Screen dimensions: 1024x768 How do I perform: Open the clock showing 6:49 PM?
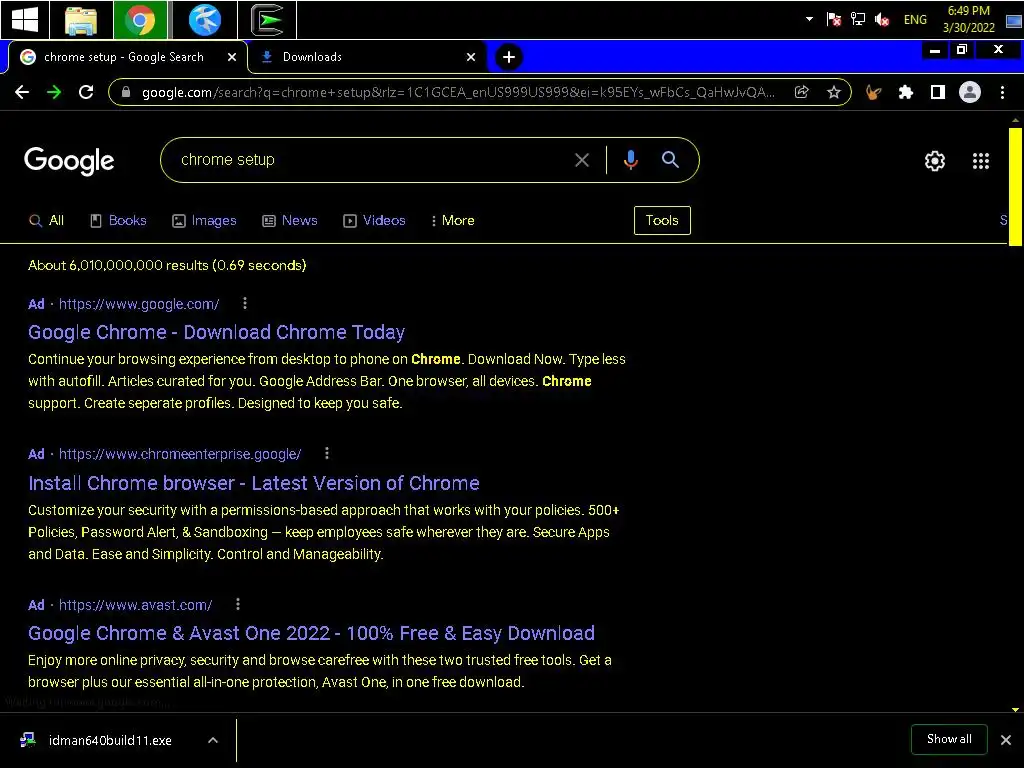(x=968, y=19)
